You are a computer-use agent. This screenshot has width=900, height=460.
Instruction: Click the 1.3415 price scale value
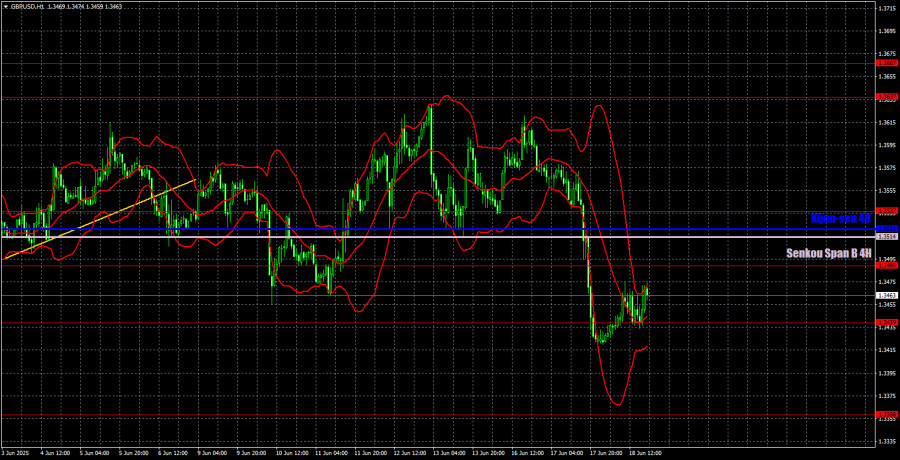[886, 350]
